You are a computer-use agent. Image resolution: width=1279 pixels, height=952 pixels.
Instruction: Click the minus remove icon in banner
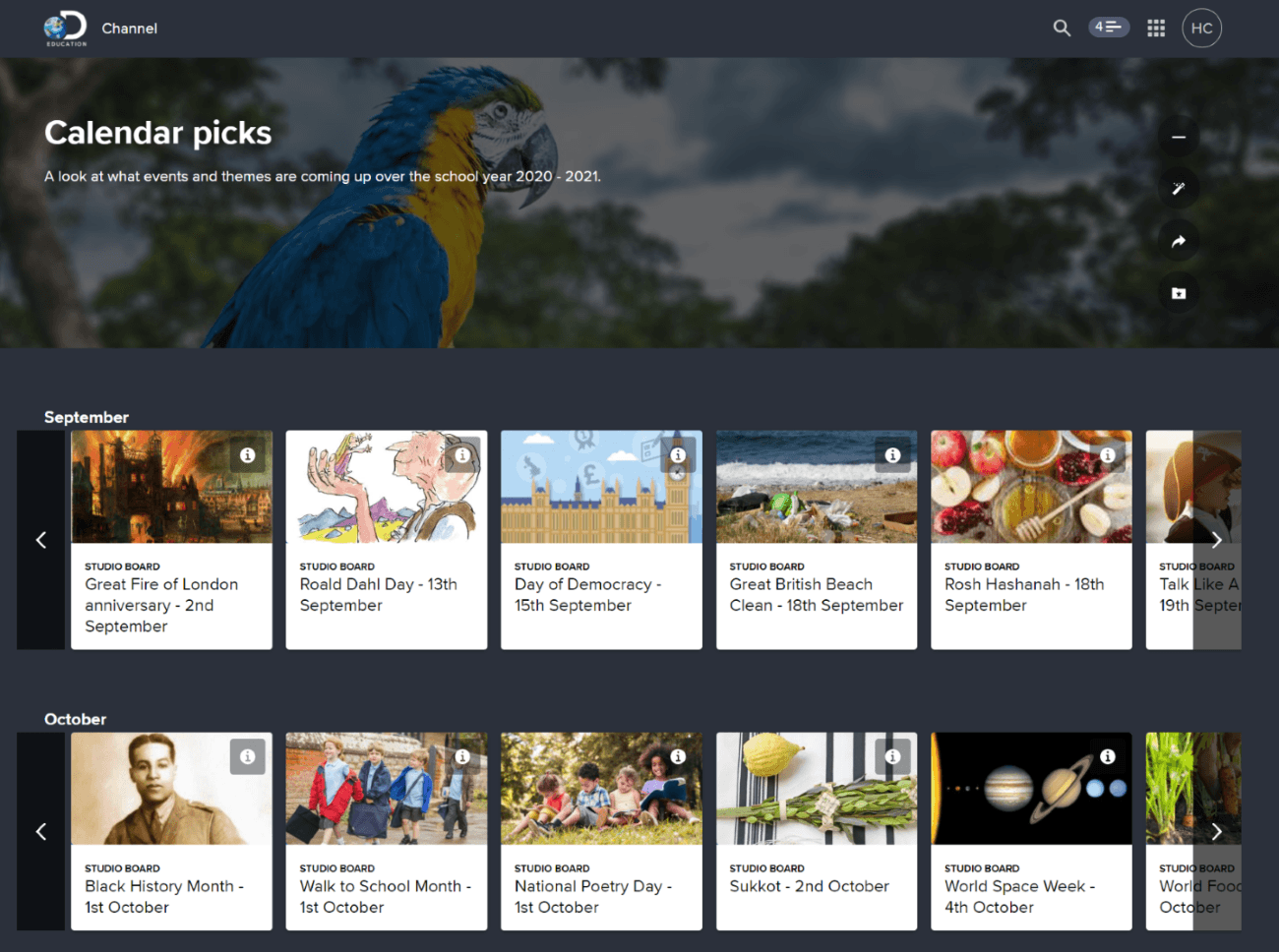tap(1178, 138)
